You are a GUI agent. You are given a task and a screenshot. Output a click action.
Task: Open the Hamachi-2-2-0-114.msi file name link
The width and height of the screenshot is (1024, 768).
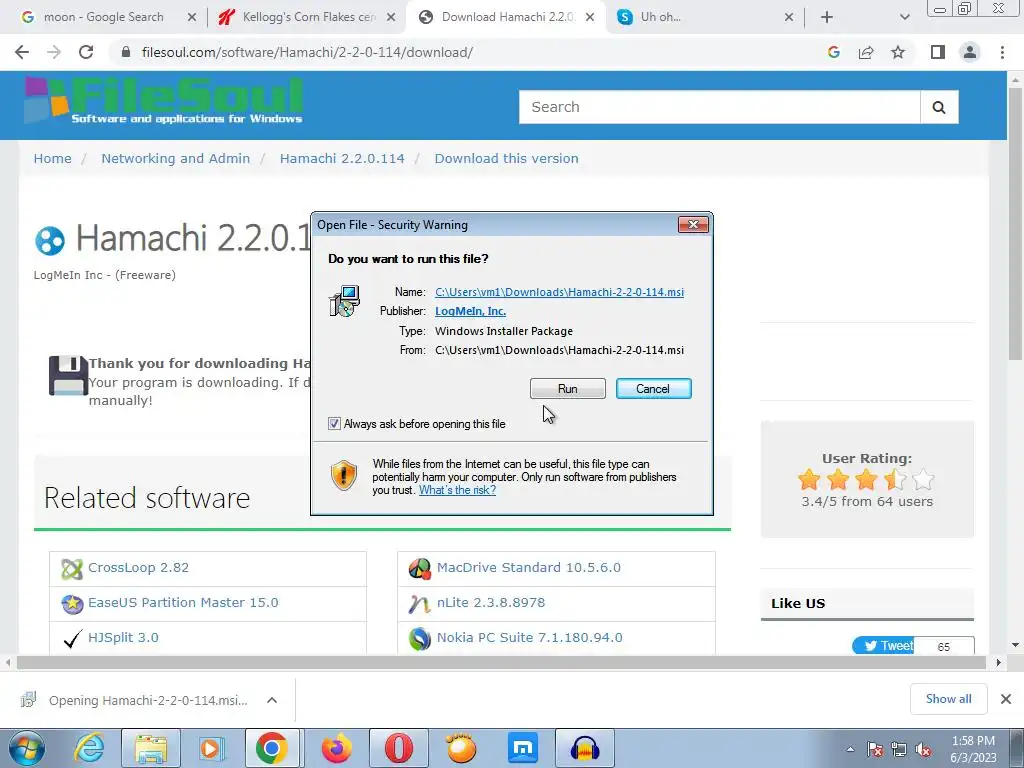point(559,292)
